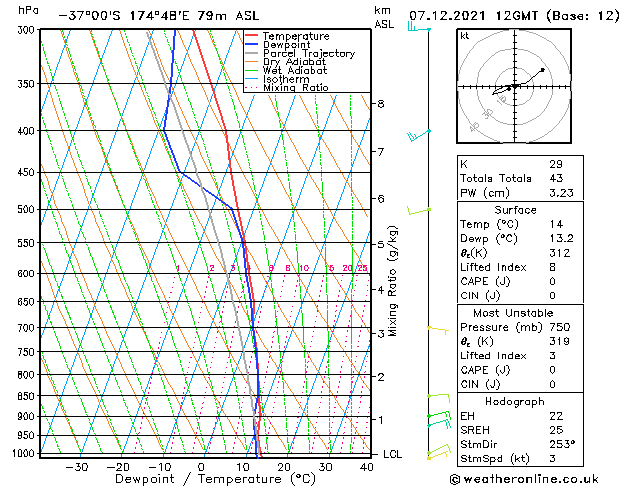Click the '-30' temperature axis label
This screenshot has width=629, height=486.
tap(77, 467)
